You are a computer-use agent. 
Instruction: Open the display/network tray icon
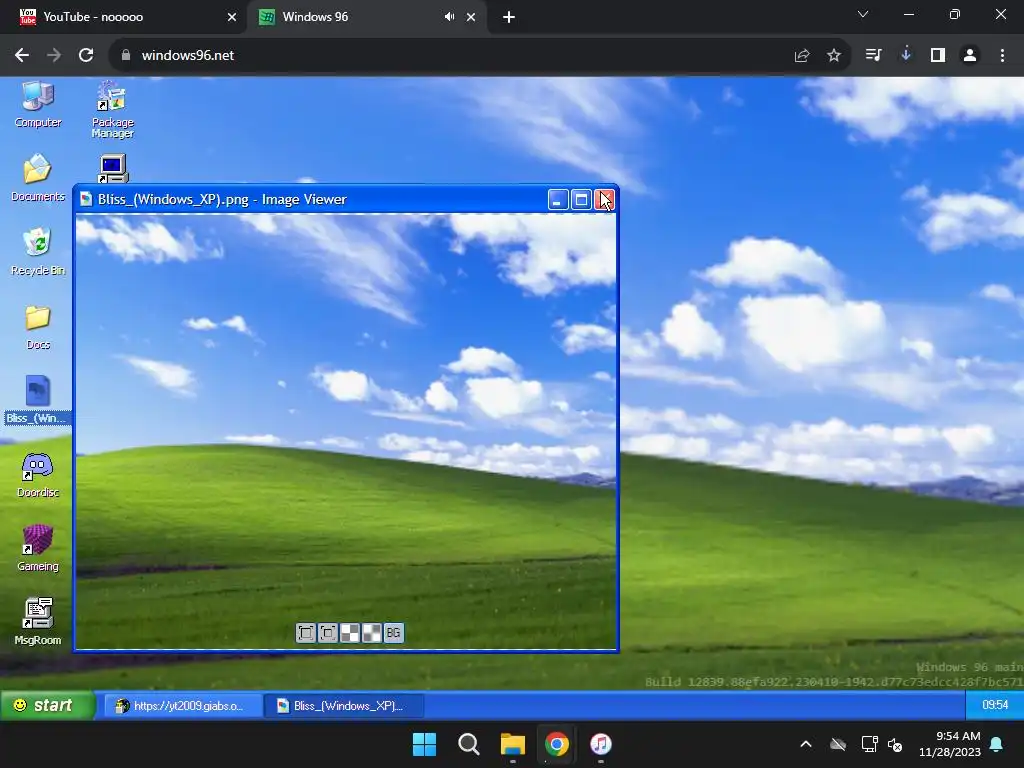(869, 744)
